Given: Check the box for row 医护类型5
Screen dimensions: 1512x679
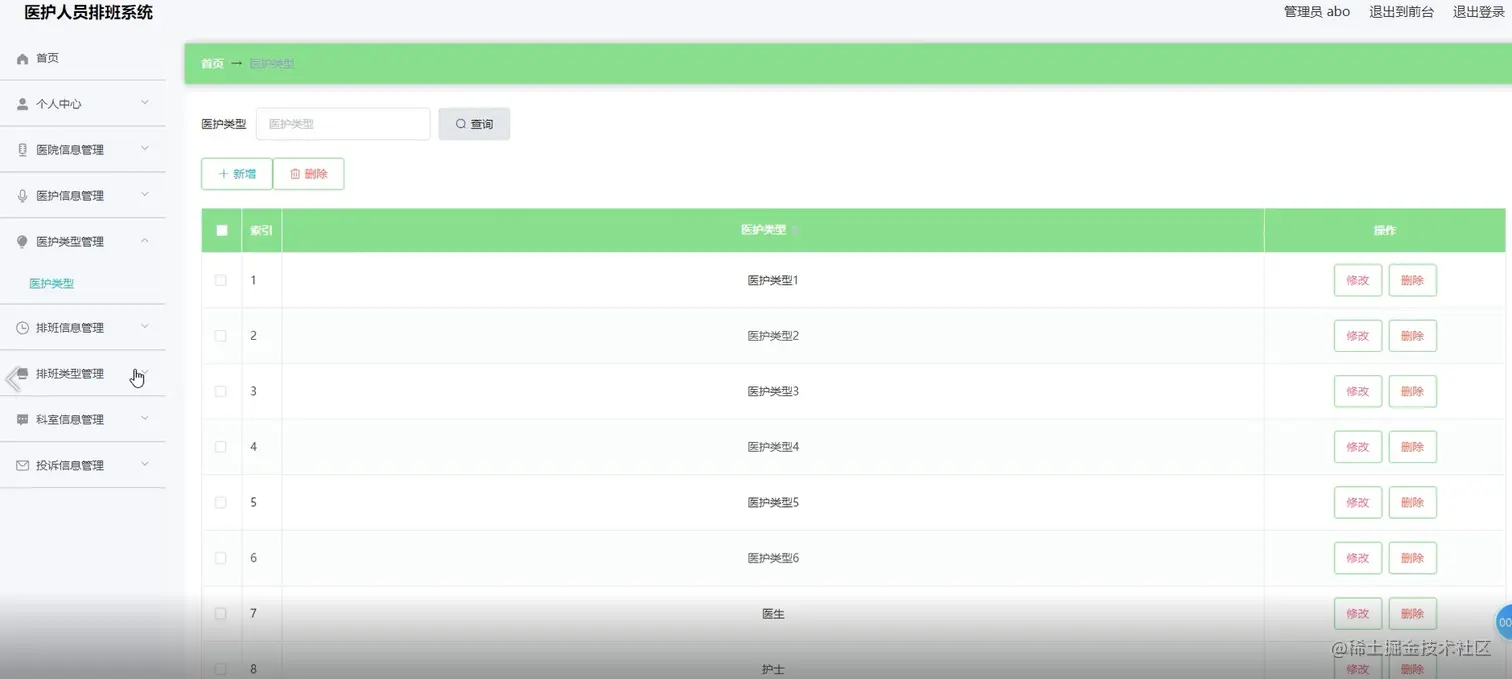Looking at the screenshot, I should coord(221,502).
